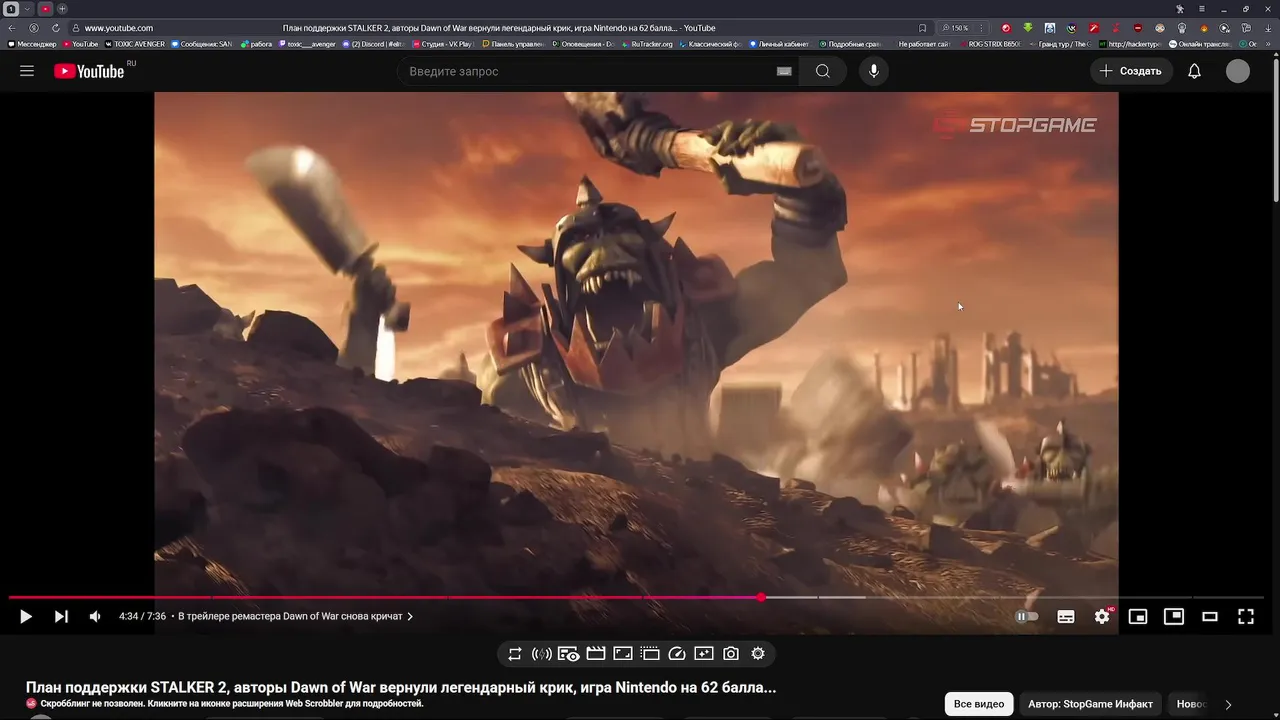1280x720 pixels.
Task: Open player settings gear with HD badge
Action: [1102, 617]
